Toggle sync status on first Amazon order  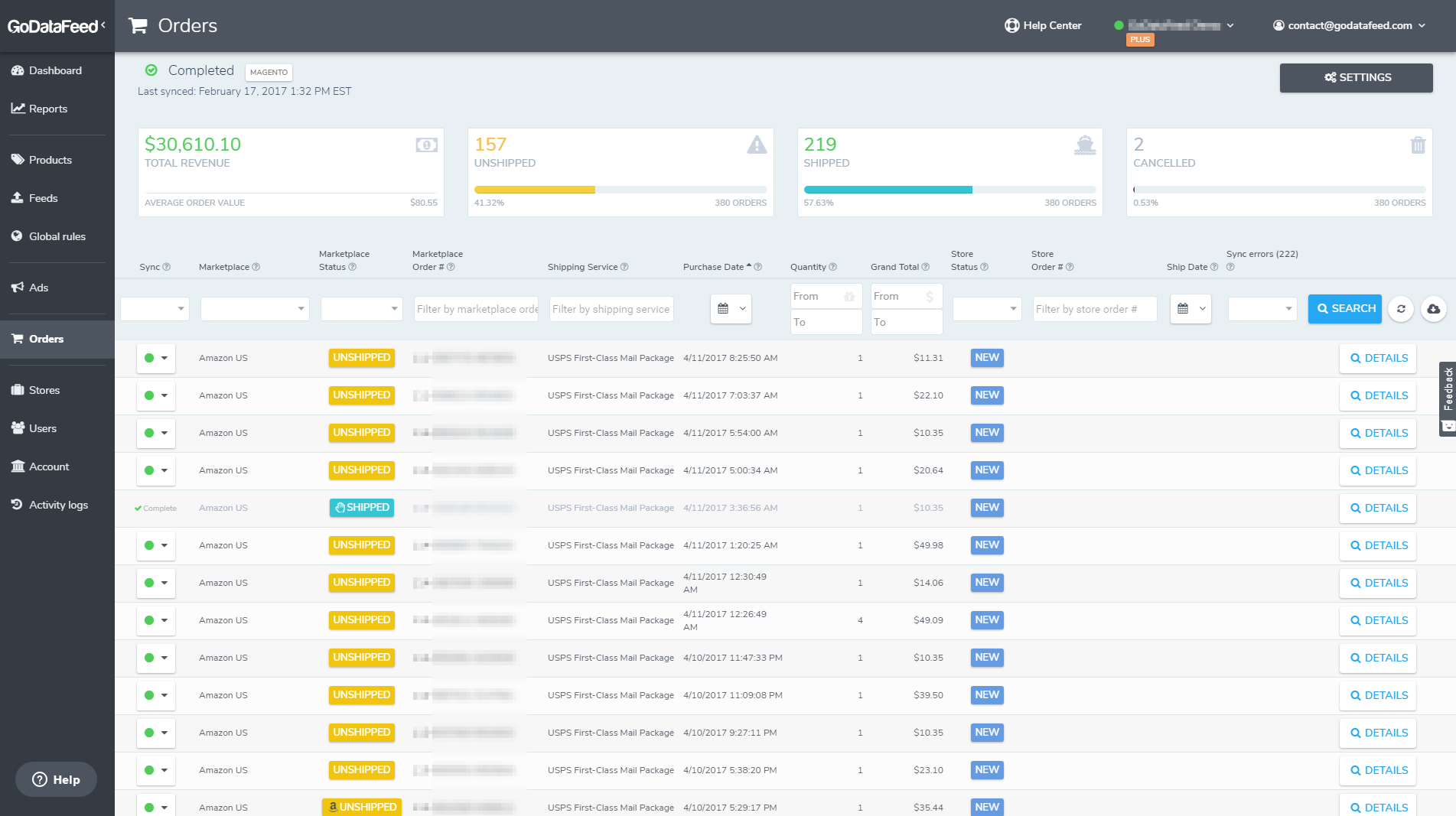pos(156,358)
